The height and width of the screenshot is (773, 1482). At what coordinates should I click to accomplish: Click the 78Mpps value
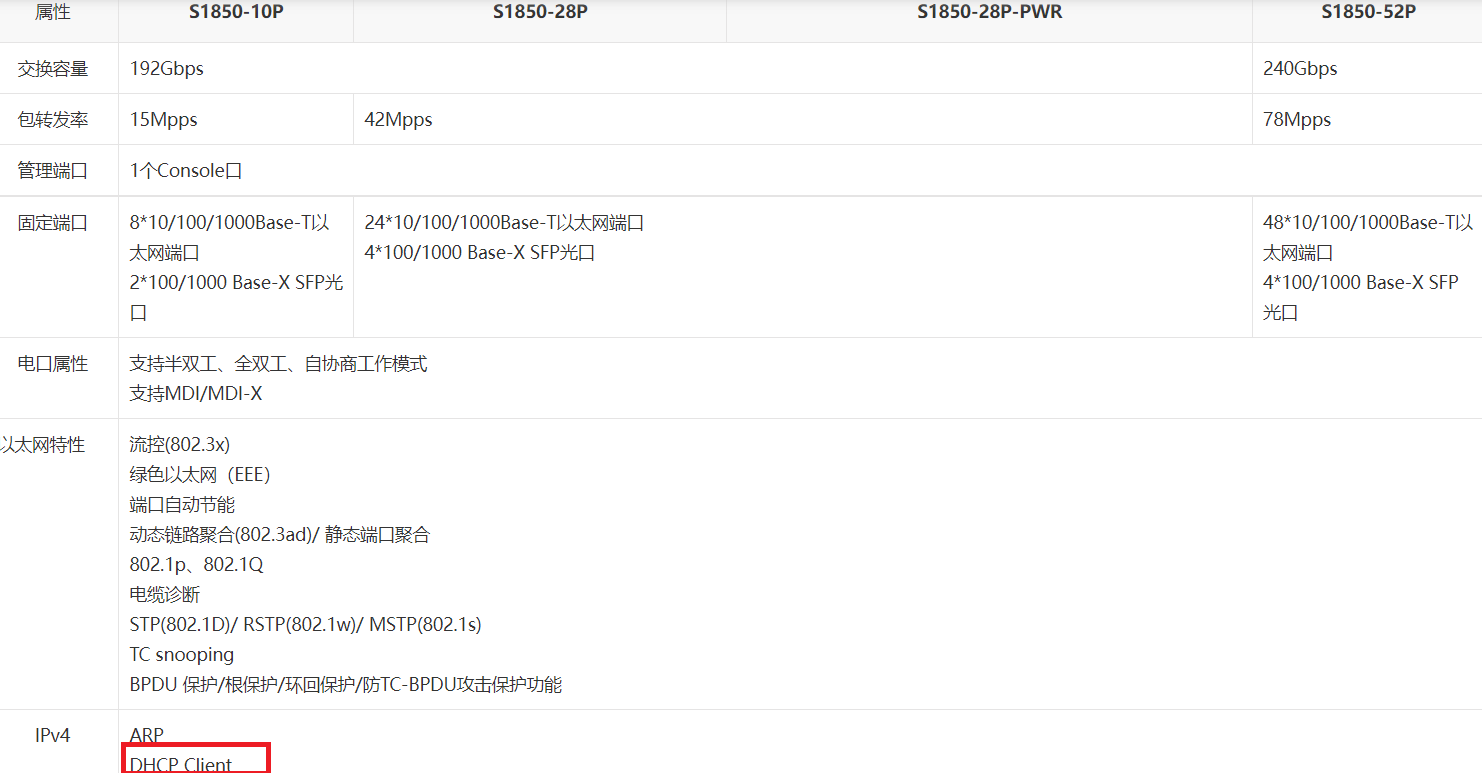point(1297,120)
